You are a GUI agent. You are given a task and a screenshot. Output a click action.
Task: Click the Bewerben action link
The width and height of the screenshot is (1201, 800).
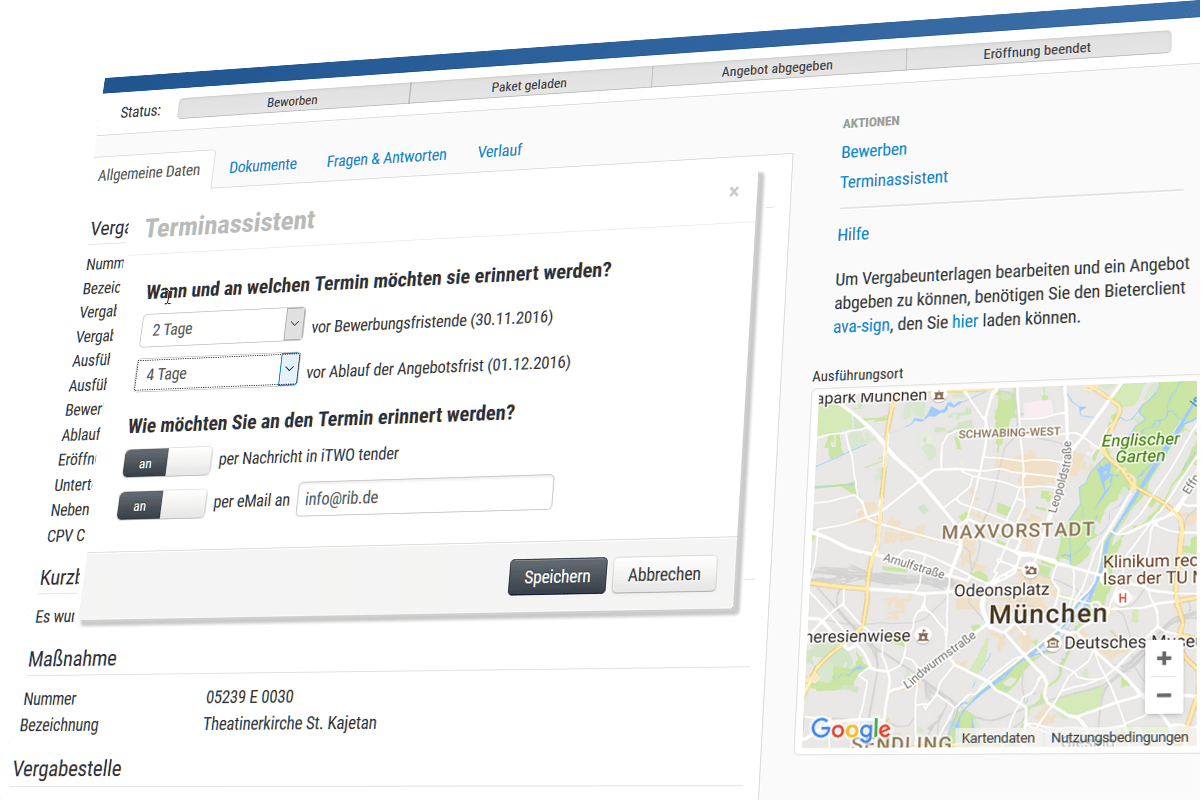point(874,150)
